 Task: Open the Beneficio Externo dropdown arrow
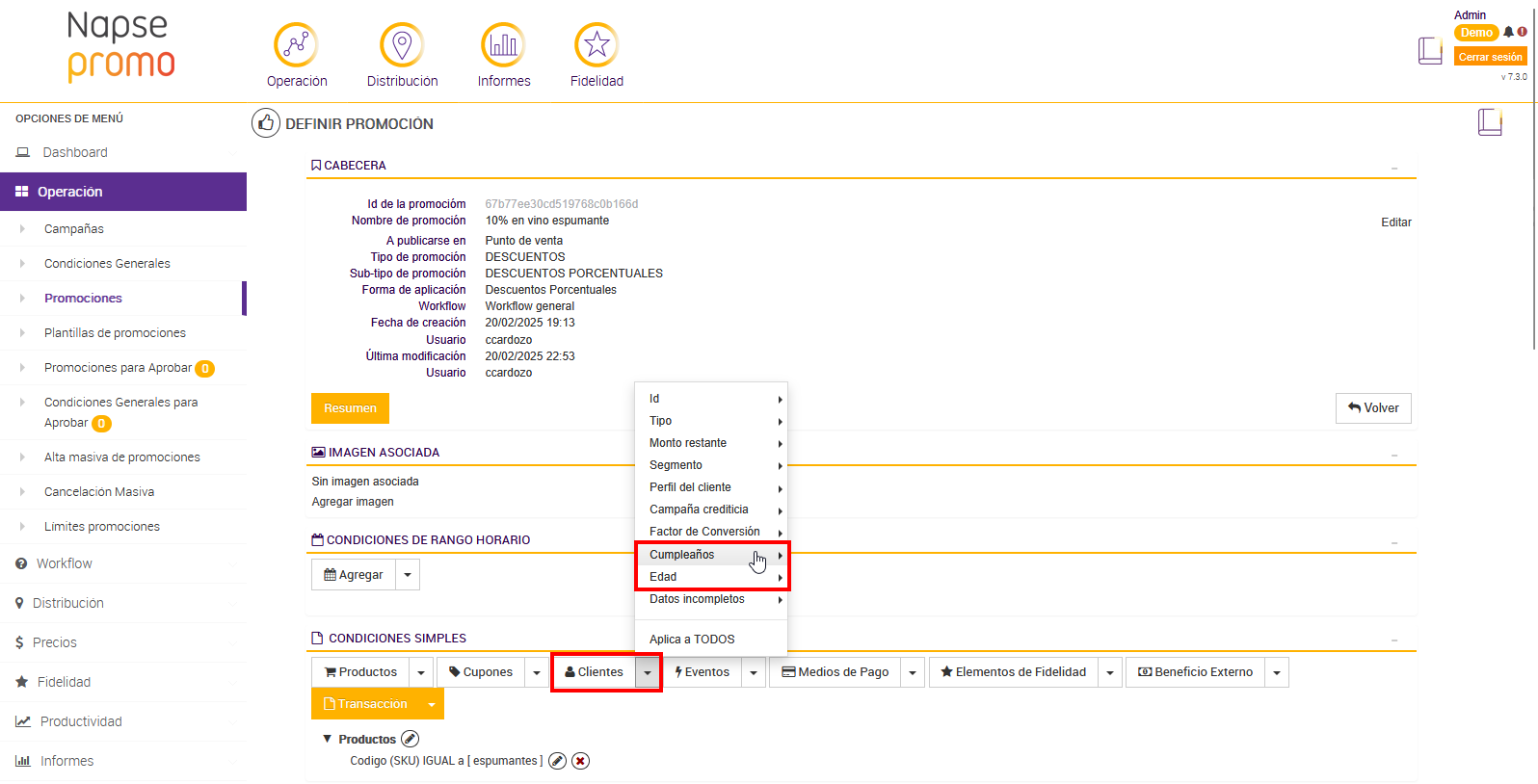1277,672
